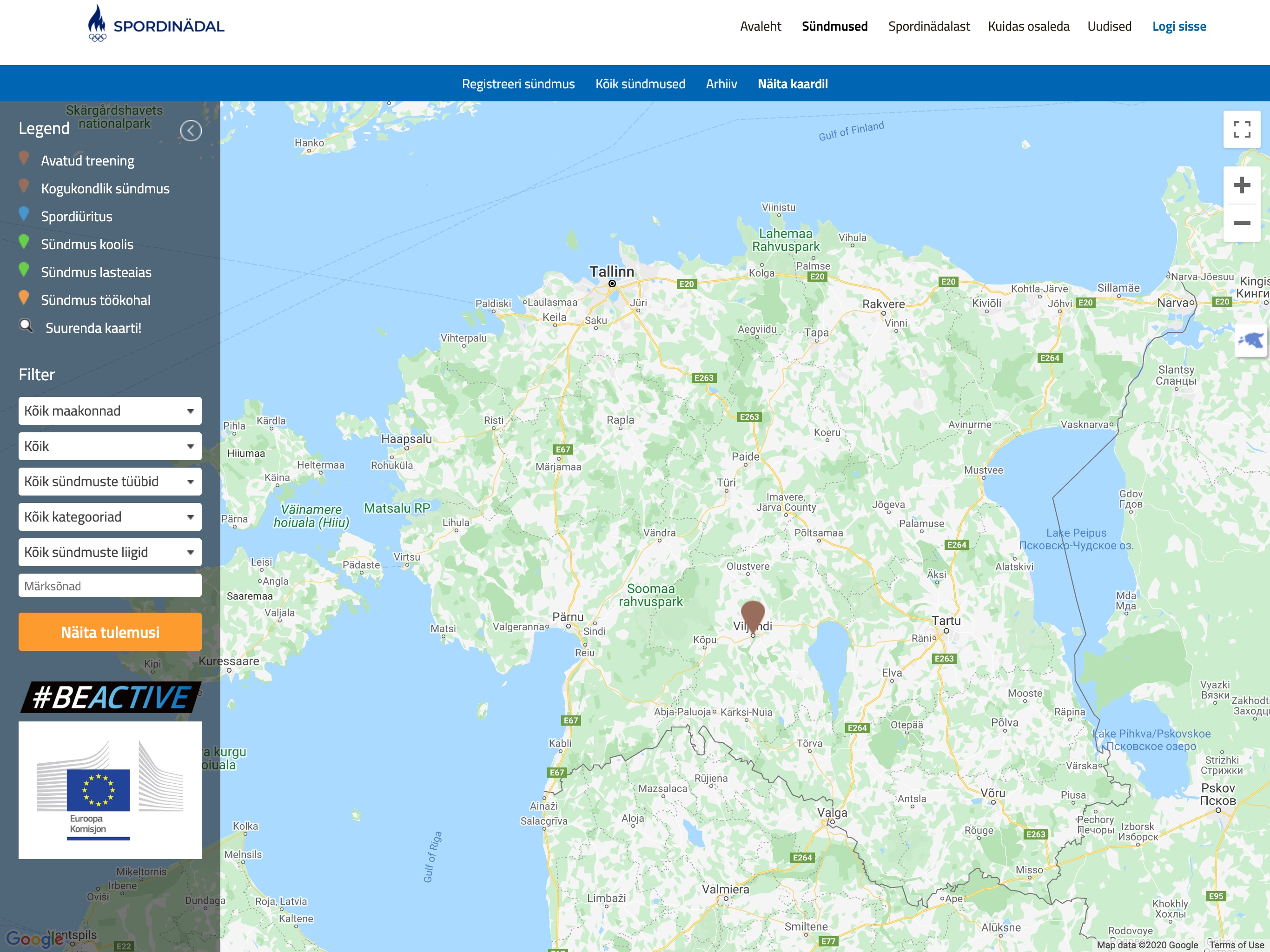Open the Kuidas osaleda page

pos(1028,26)
